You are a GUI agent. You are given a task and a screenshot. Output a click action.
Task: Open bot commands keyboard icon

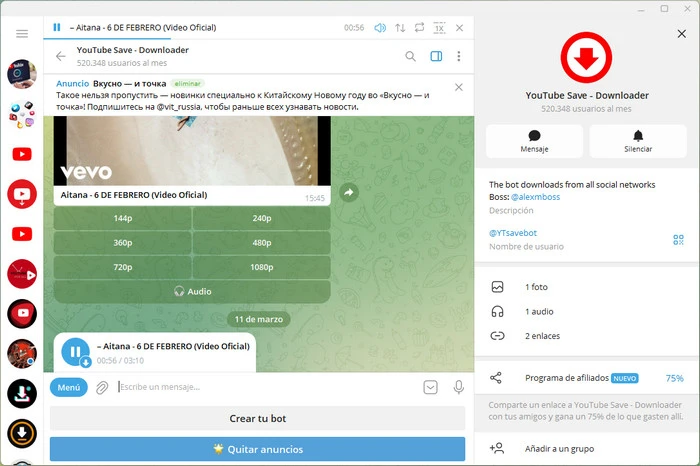click(x=430, y=387)
